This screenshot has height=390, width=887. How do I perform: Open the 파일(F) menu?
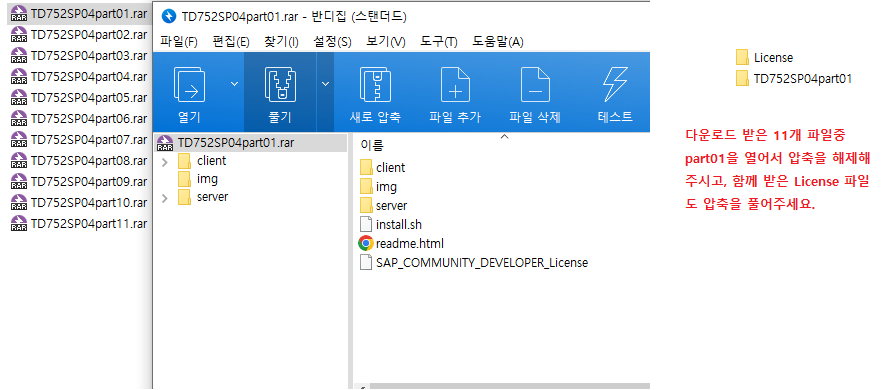pos(179,41)
